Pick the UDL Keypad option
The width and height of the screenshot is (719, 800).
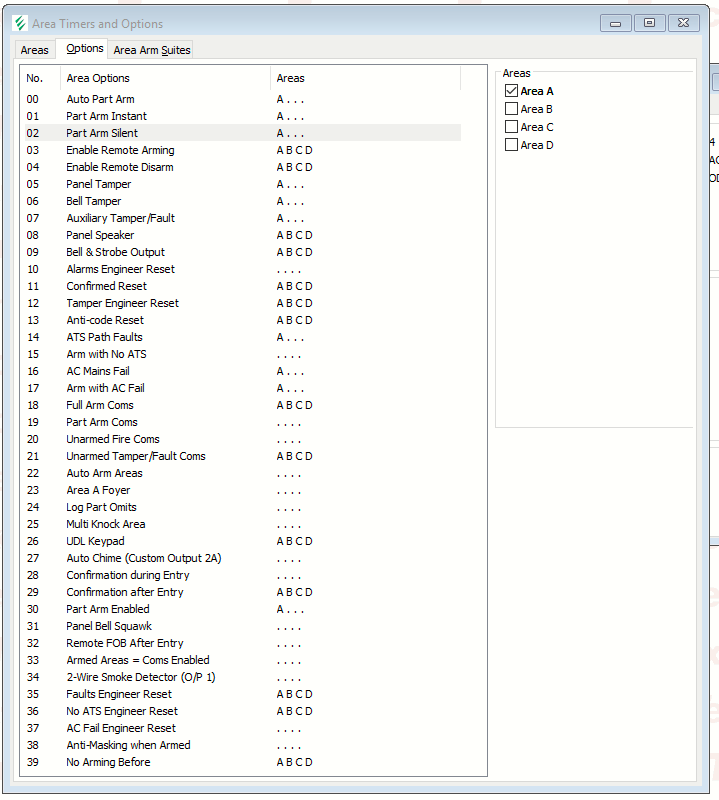95,541
